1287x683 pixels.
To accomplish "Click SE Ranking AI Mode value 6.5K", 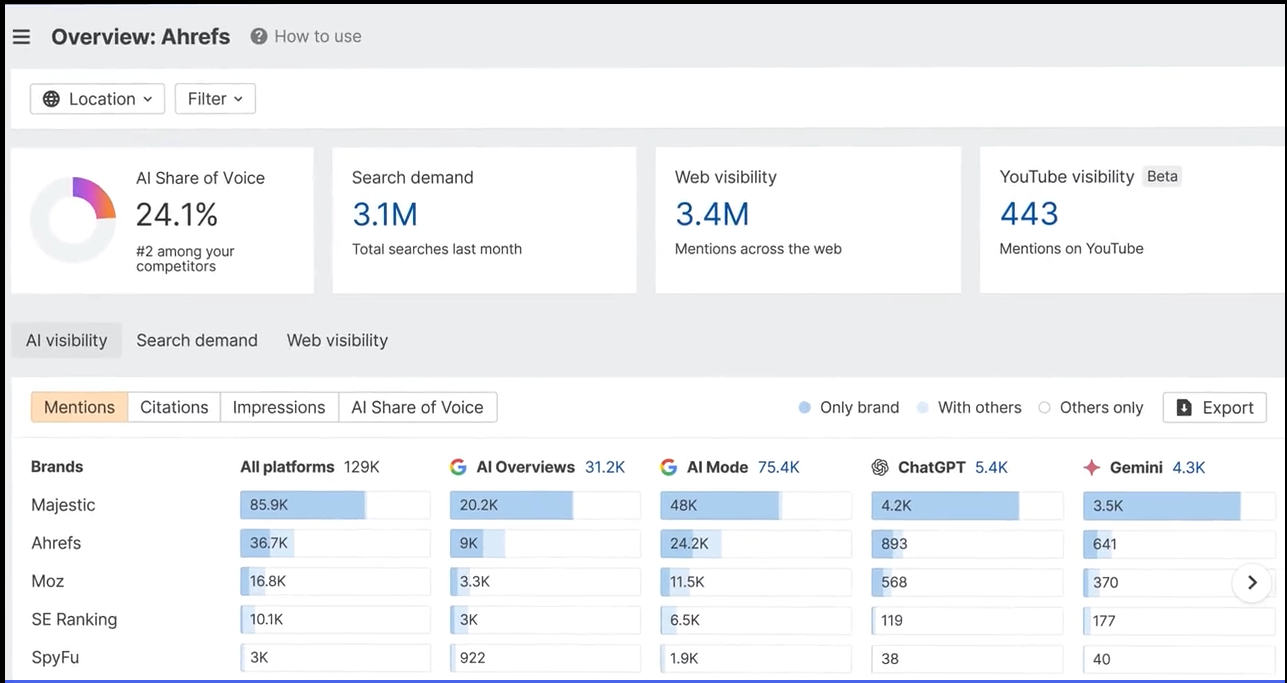I will pos(685,620).
